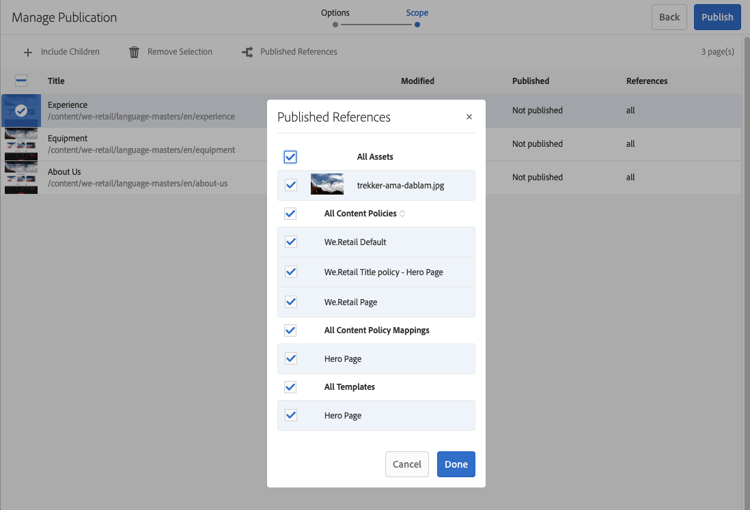
Task: Click the All Assets group label
Action: click(375, 157)
